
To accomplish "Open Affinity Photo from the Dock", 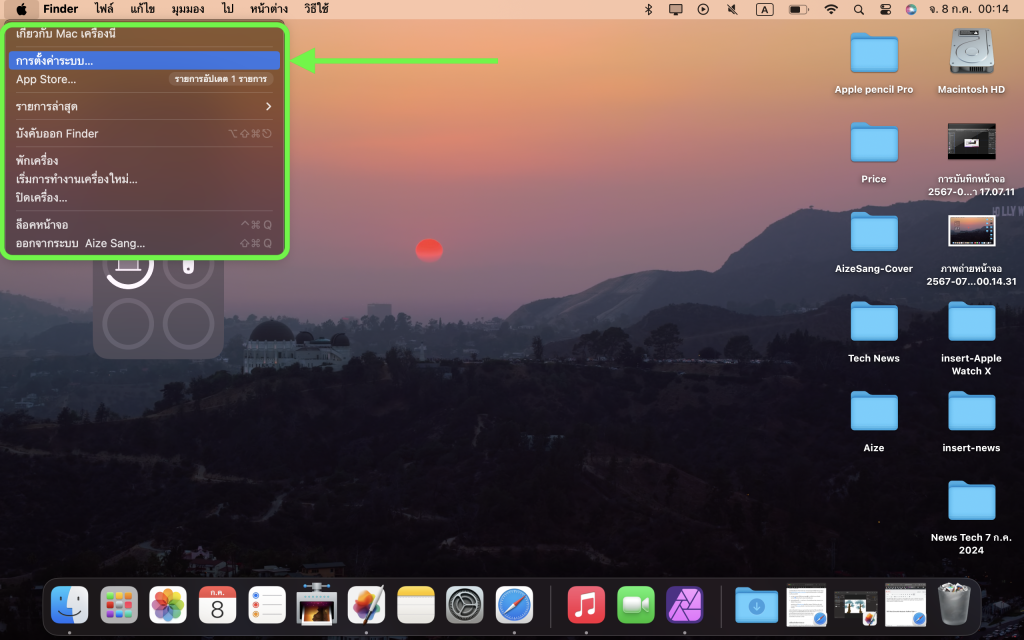I will tap(685, 604).
